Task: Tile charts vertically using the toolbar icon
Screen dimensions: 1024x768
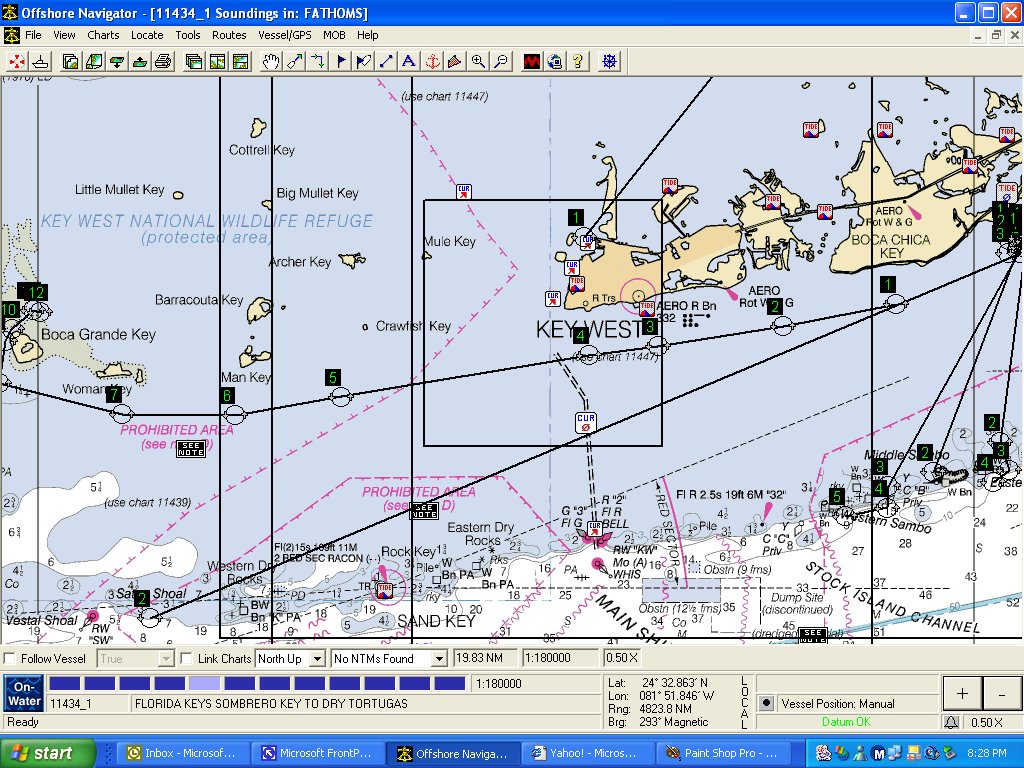Action: (217, 61)
